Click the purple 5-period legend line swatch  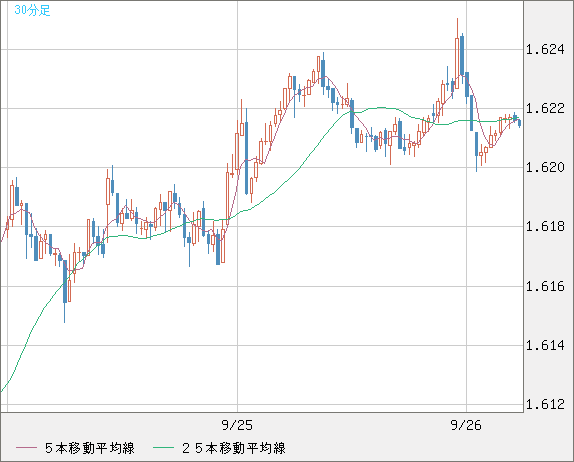tap(27, 448)
